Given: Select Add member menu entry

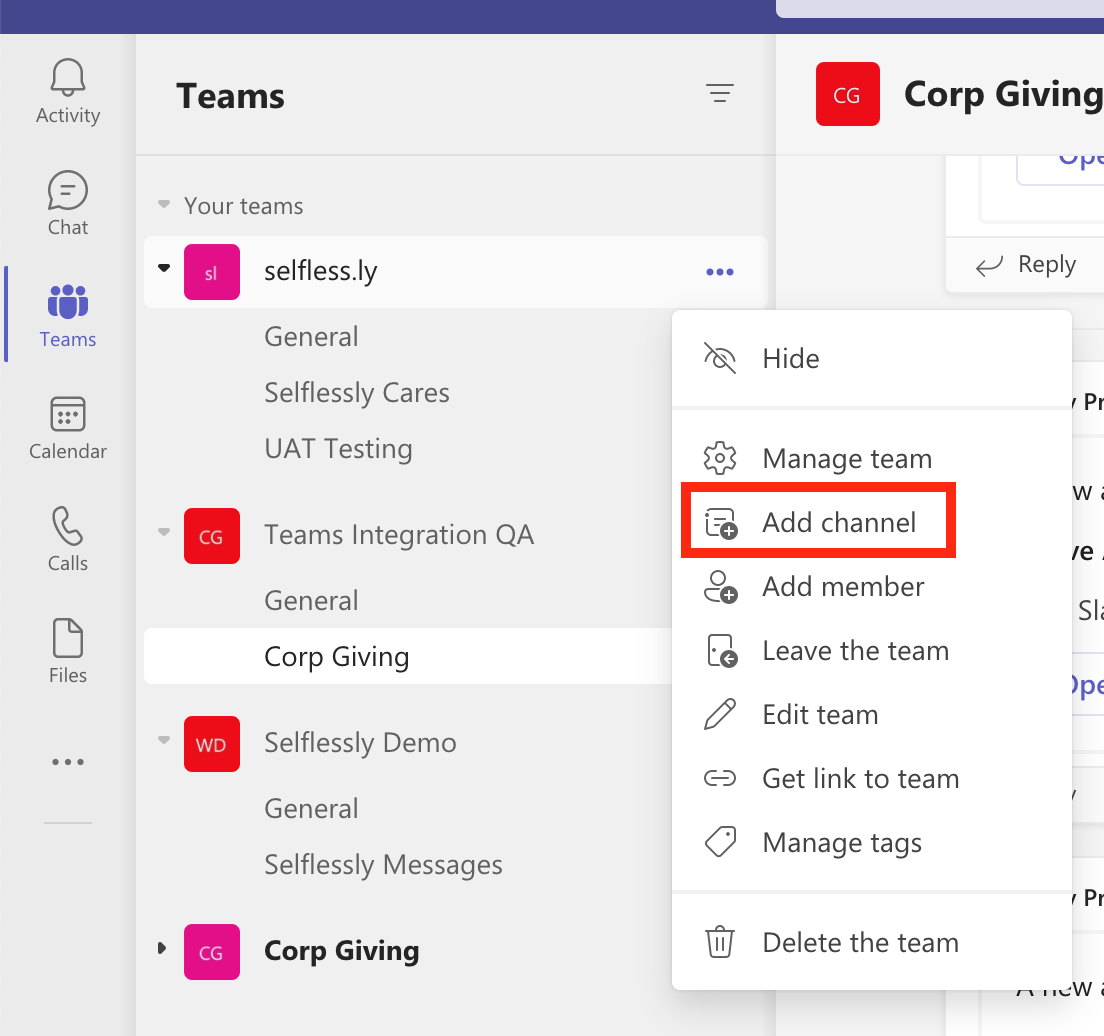Looking at the screenshot, I should (872, 587).
